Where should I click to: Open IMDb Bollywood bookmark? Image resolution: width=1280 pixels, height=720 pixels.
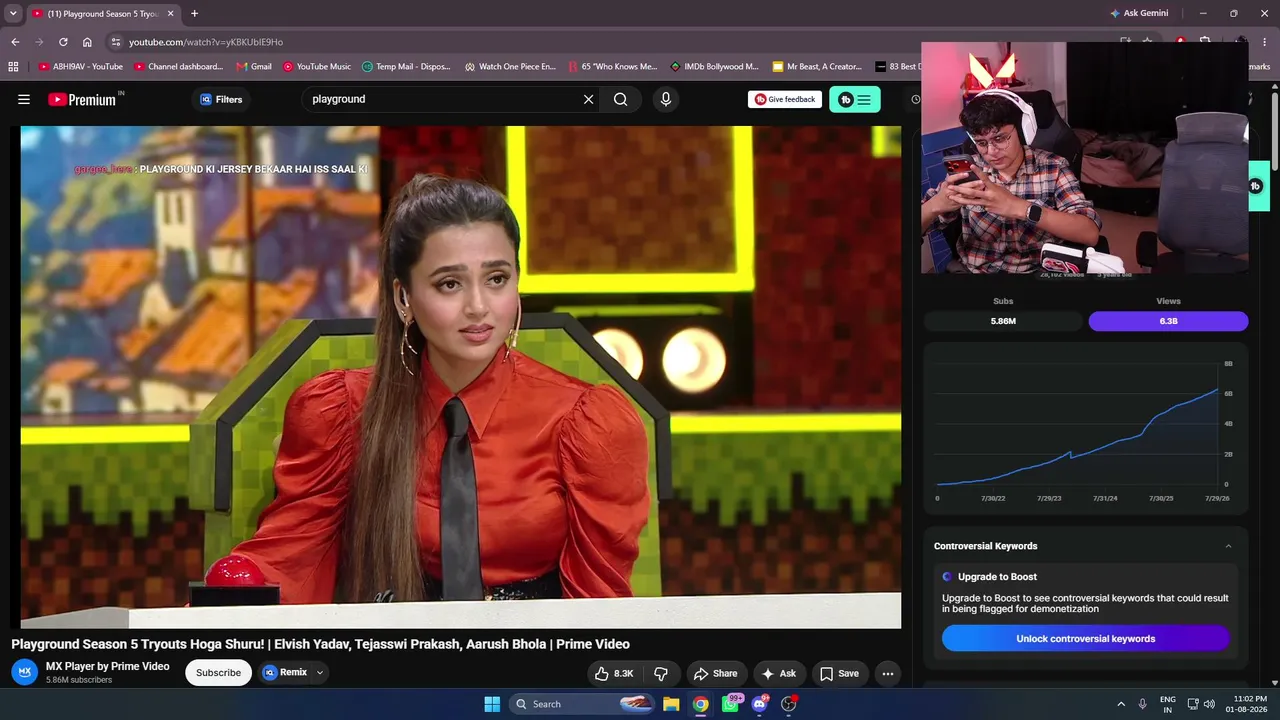[x=715, y=66]
